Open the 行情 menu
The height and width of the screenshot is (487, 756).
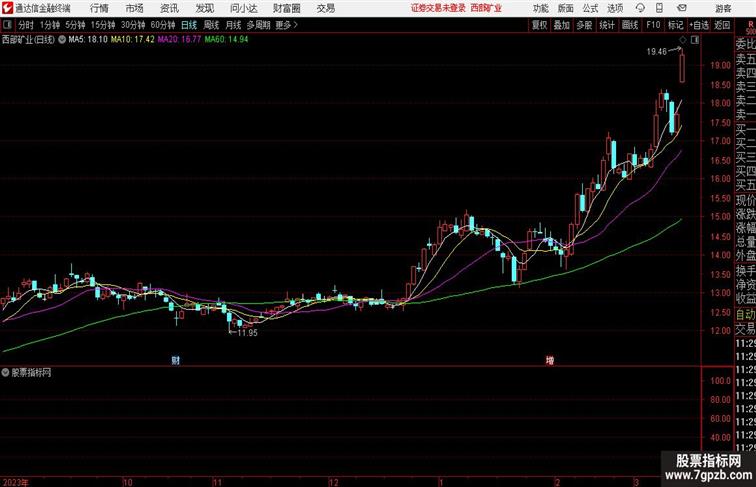99,8
